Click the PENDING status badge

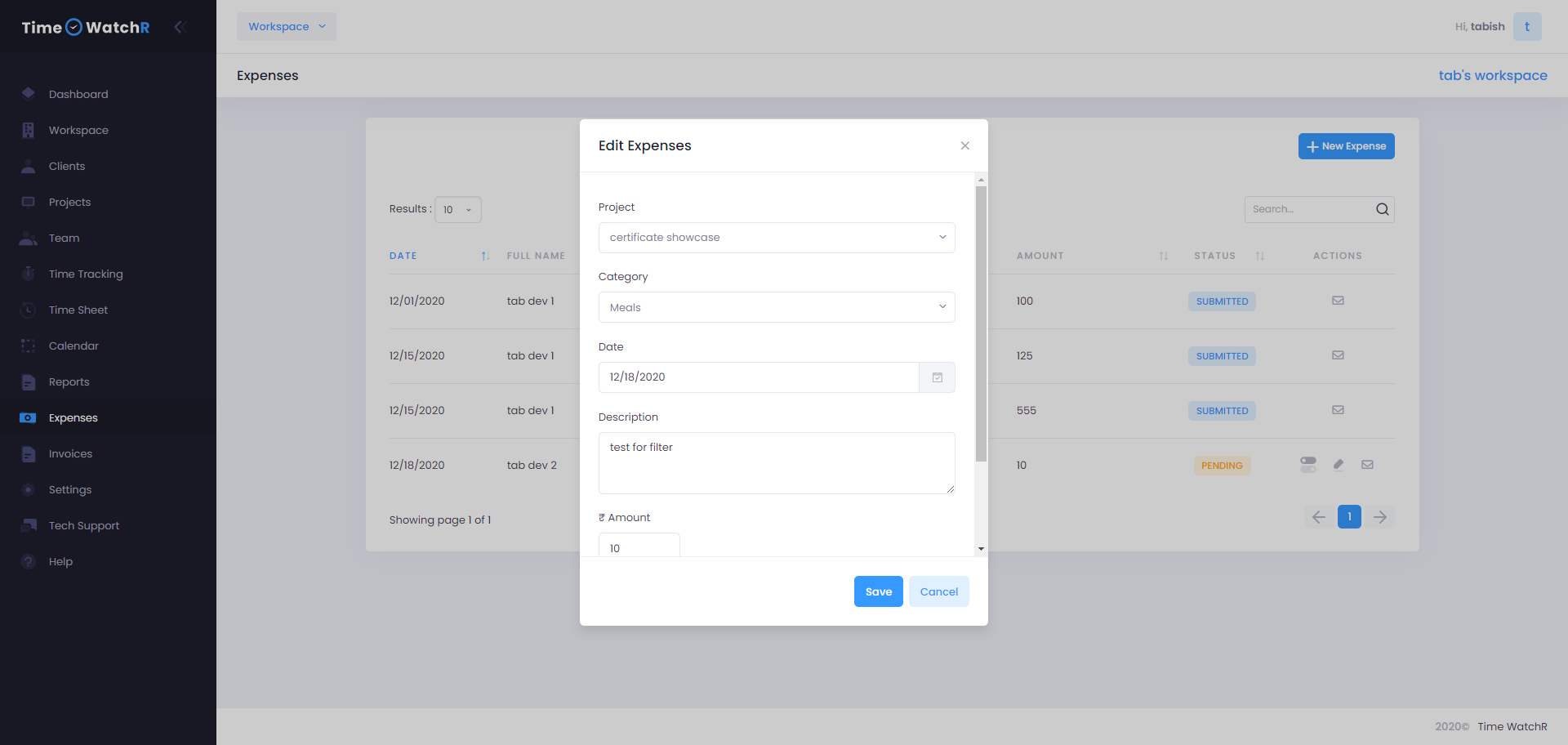click(x=1222, y=466)
